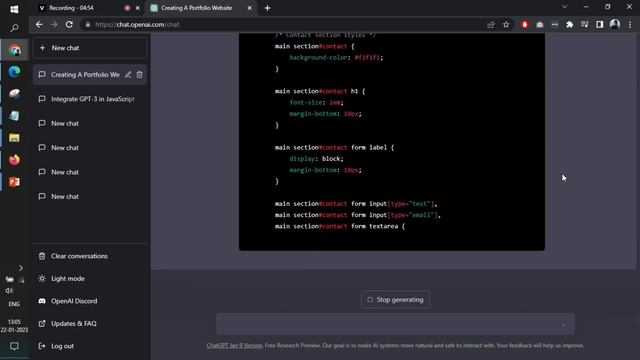640x360 pixels.
Task: Go back to the previous page
Action: point(39,24)
